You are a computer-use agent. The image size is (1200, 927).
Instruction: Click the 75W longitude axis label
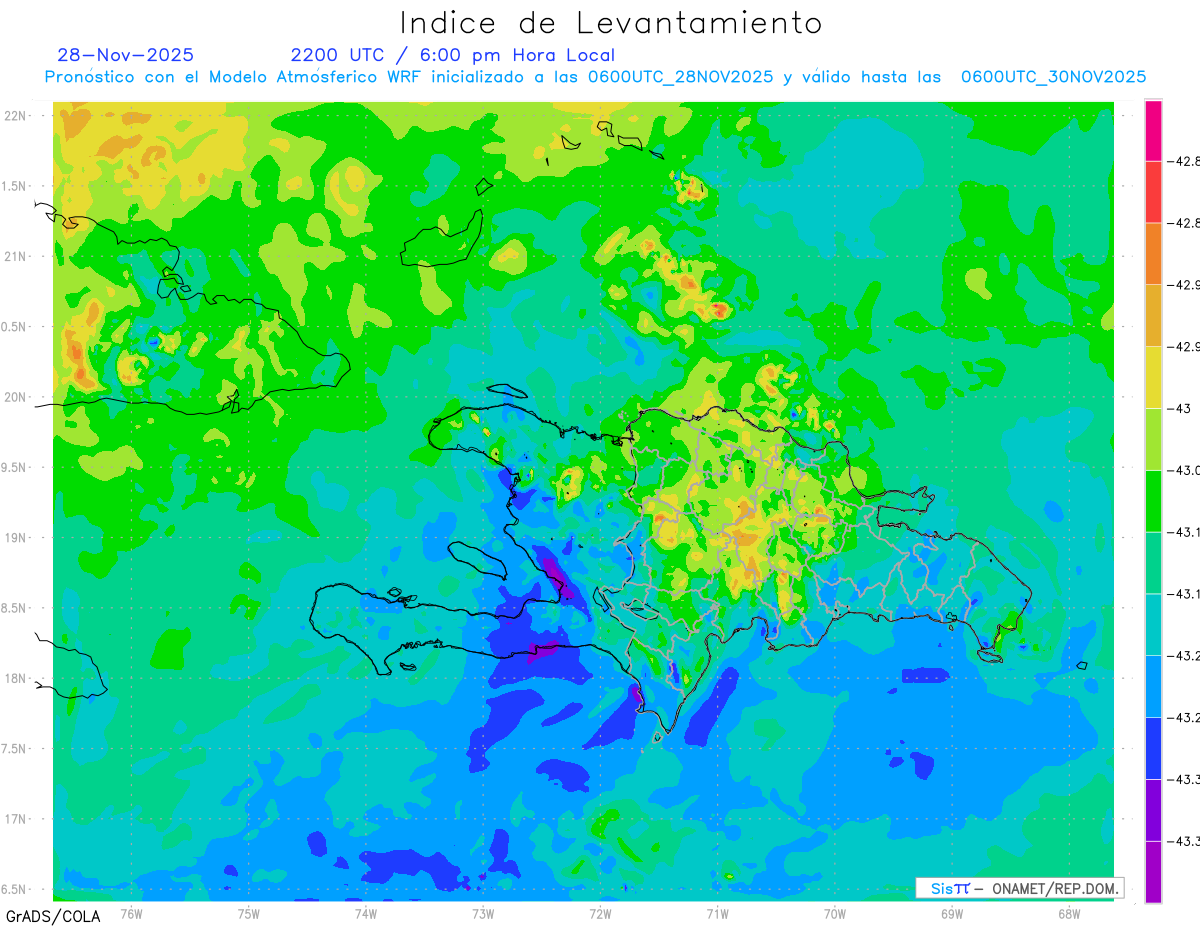[x=249, y=914]
